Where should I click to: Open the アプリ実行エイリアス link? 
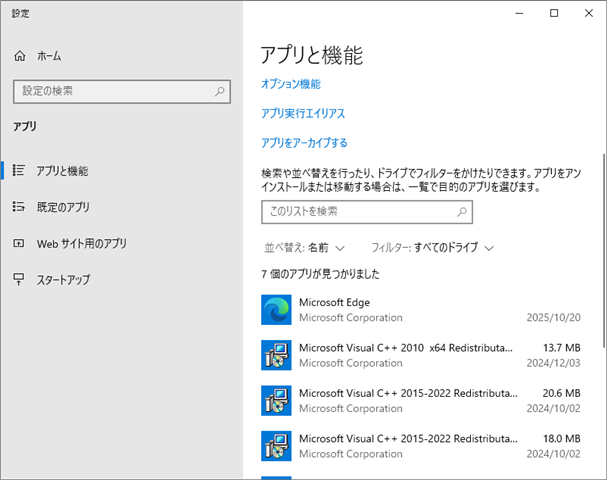tap(302, 113)
